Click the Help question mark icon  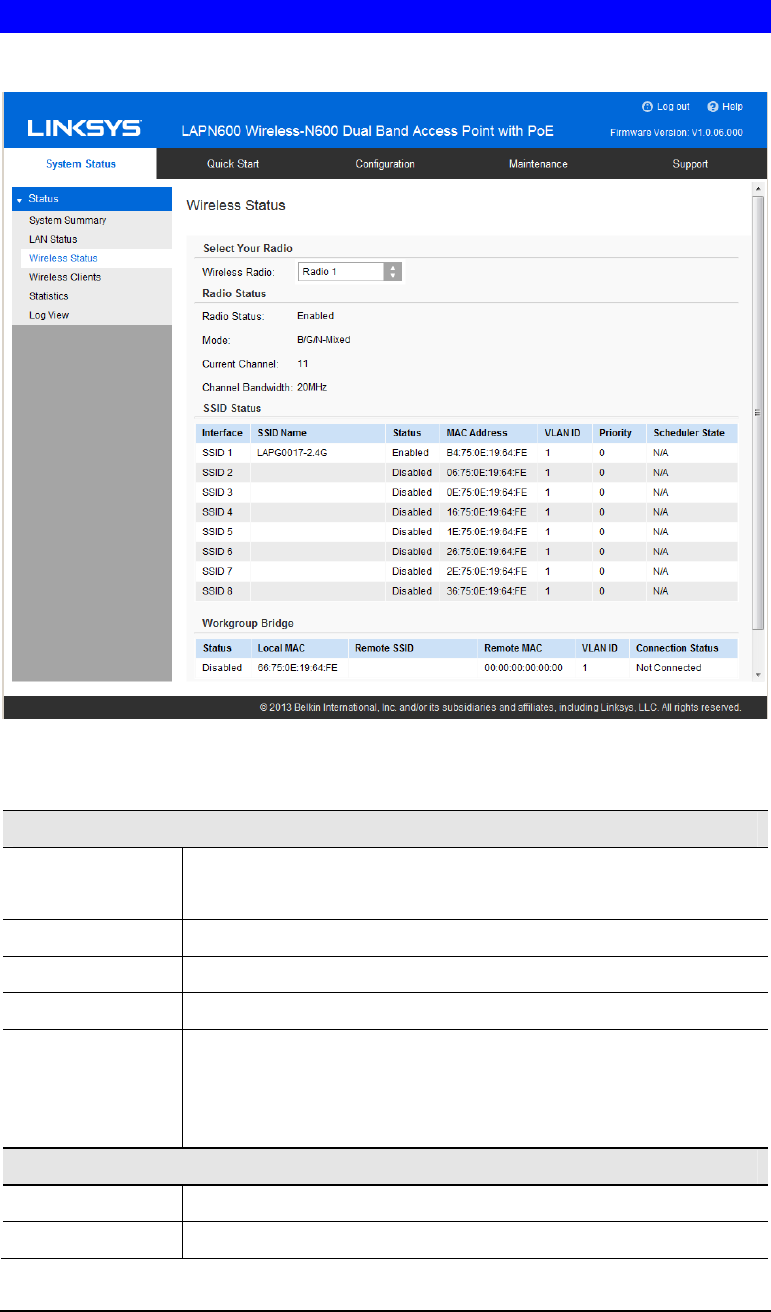pos(712,106)
